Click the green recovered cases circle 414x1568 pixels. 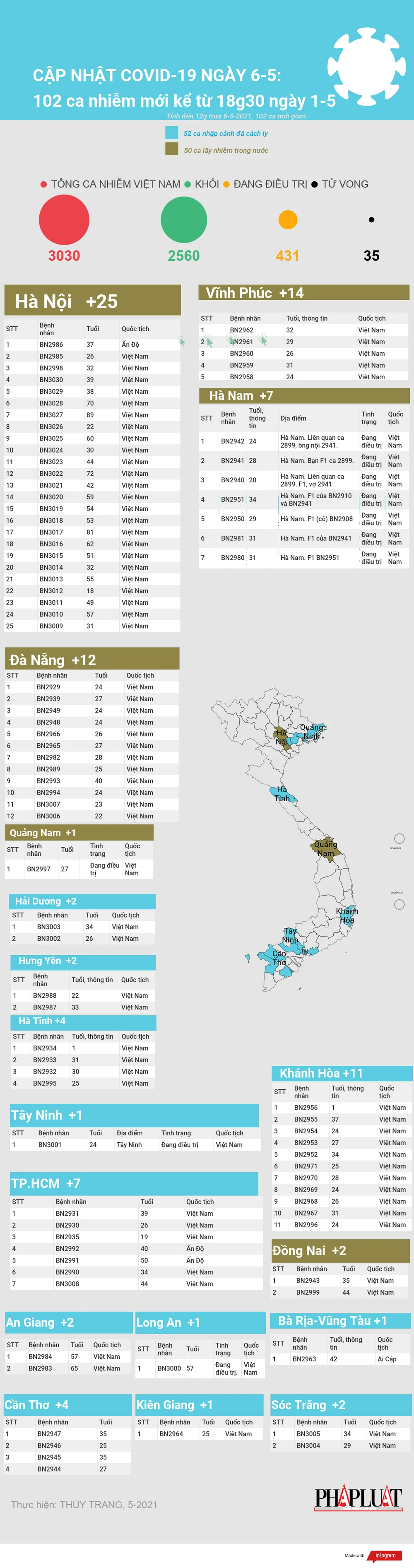tap(184, 220)
